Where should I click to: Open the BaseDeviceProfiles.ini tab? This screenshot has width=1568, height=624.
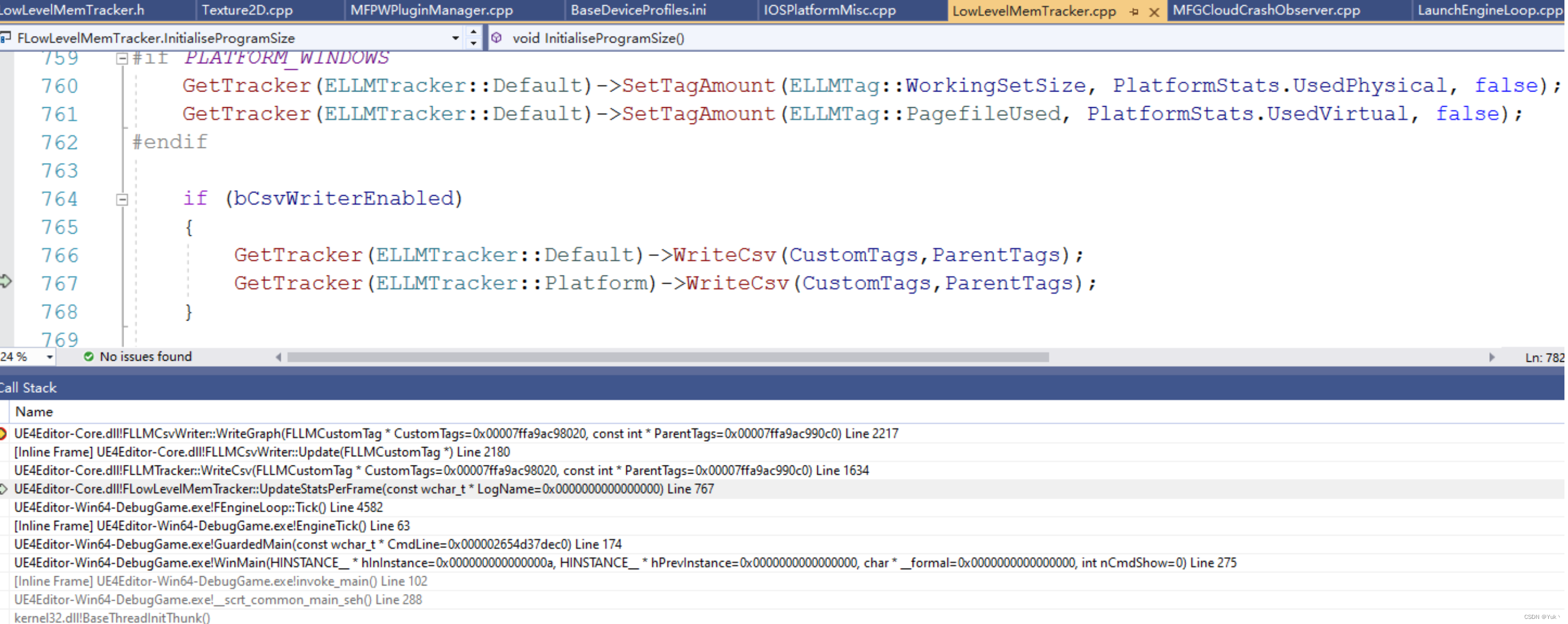pos(638,10)
